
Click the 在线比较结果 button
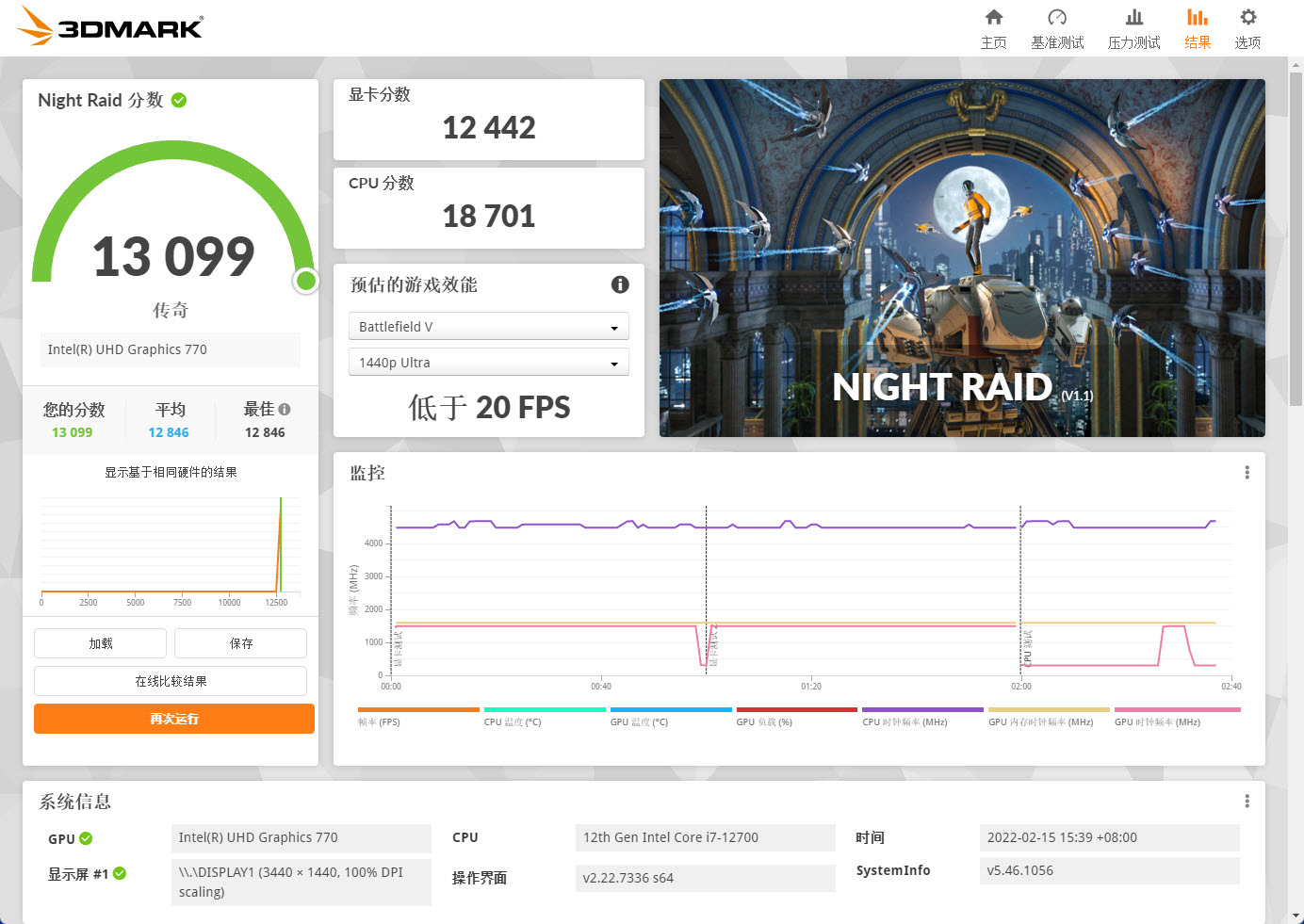[x=170, y=680]
